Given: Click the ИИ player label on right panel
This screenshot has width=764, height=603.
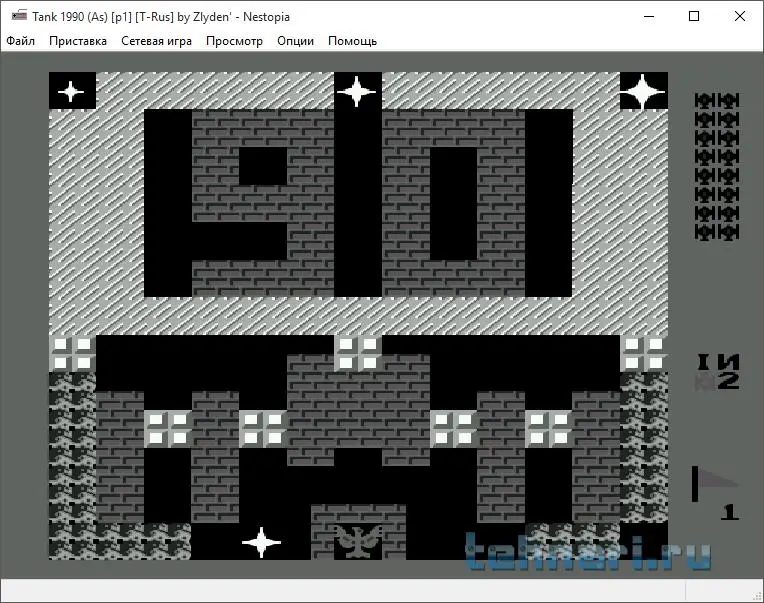Looking at the screenshot, I should (719, 362).
